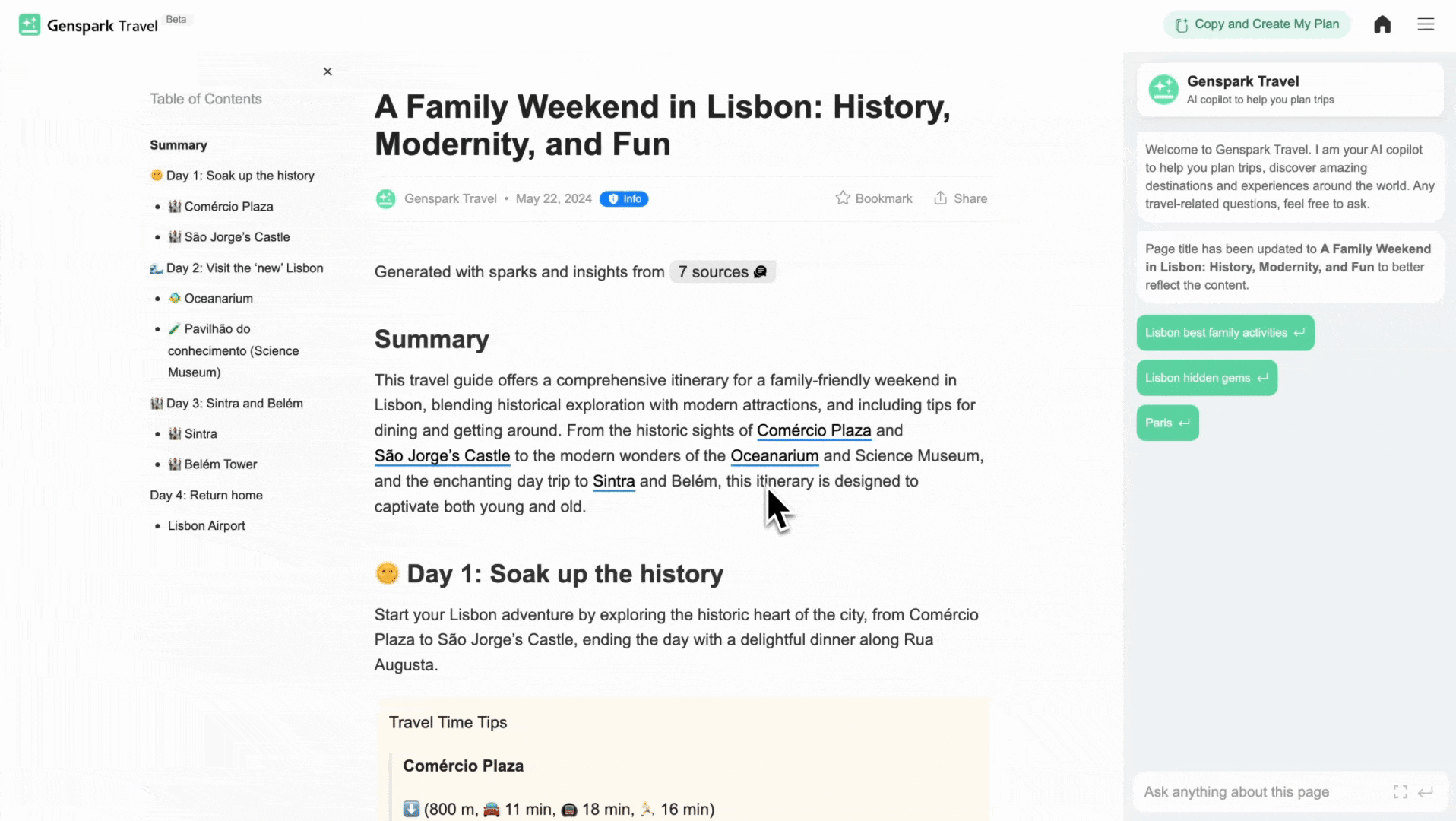Open the hamburger menu
Image resolution: width=1456 pixels, height=821 pixels.
pyautogui.click(x=1426, y=24)
